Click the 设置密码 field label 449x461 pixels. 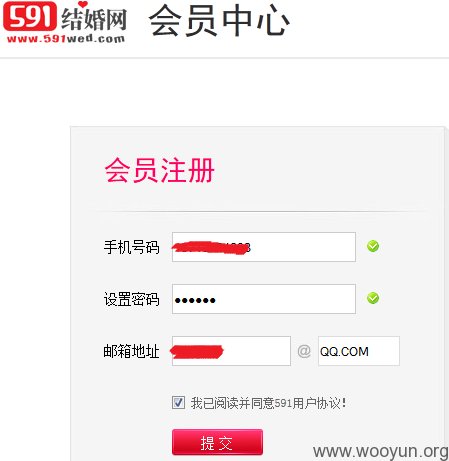coord(132,299)
